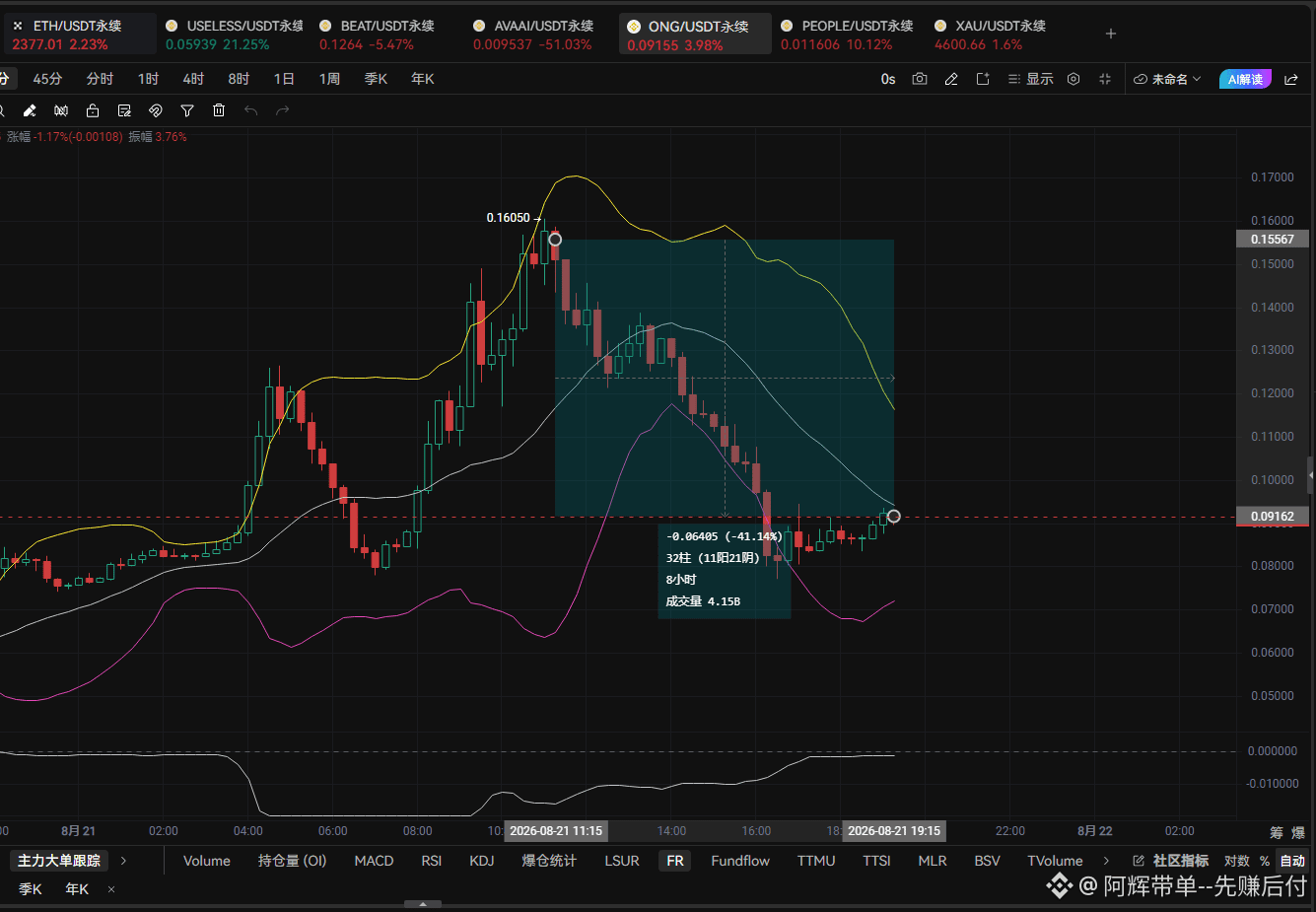1316x912 pixels.
Task: Switch to PEOPLE/USDT永续 tab
Action: pos(847,35)
